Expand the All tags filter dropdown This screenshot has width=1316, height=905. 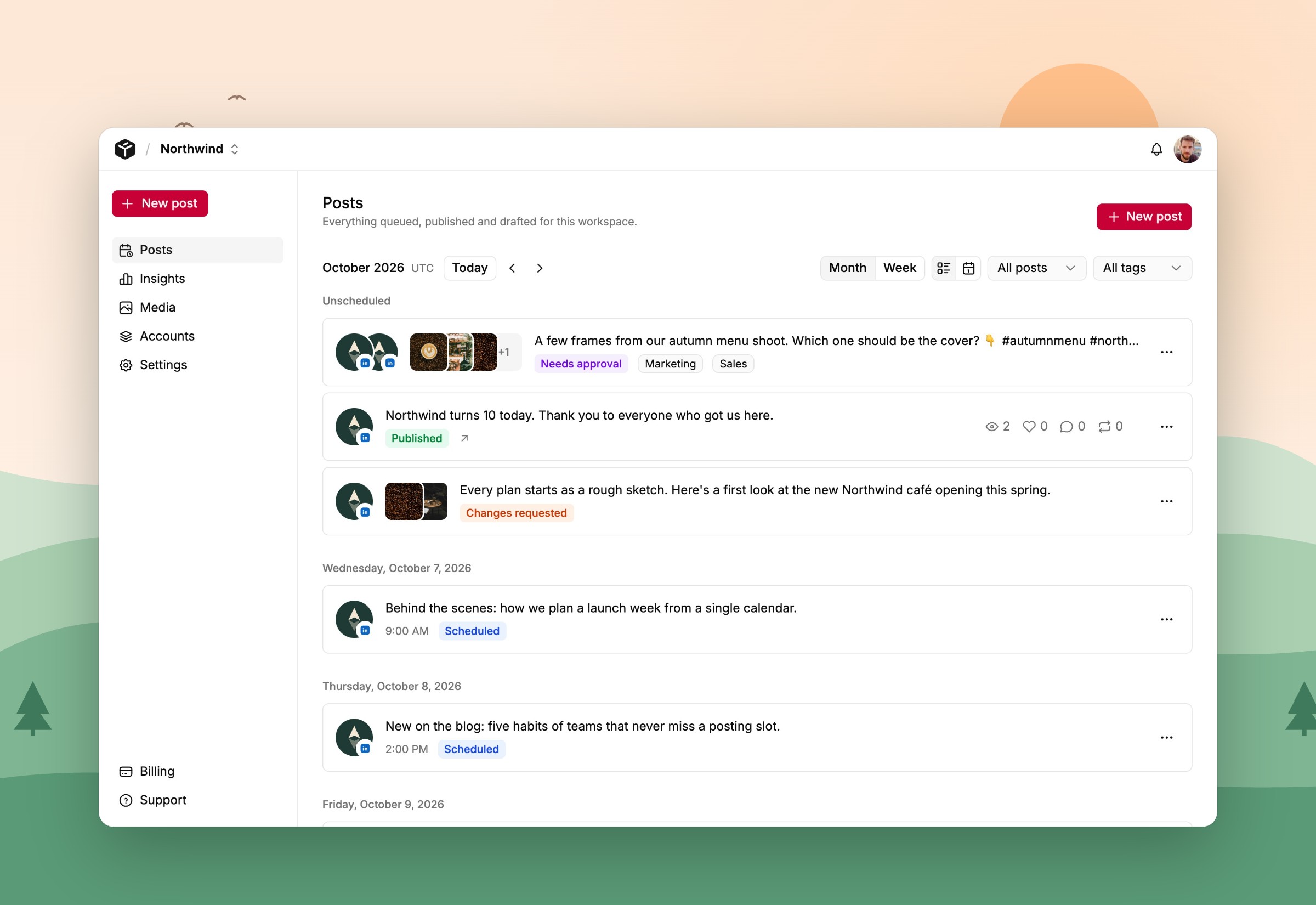point(1142,268)
